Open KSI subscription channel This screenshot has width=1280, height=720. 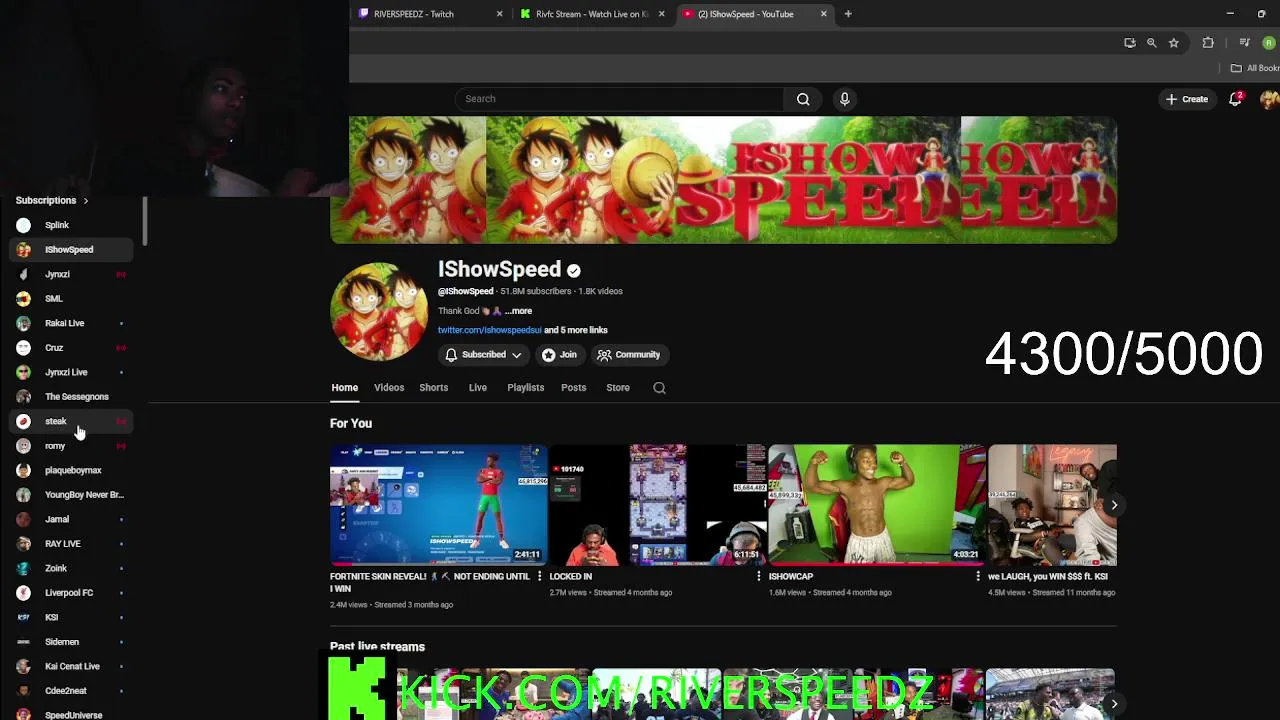click(70, 617)
